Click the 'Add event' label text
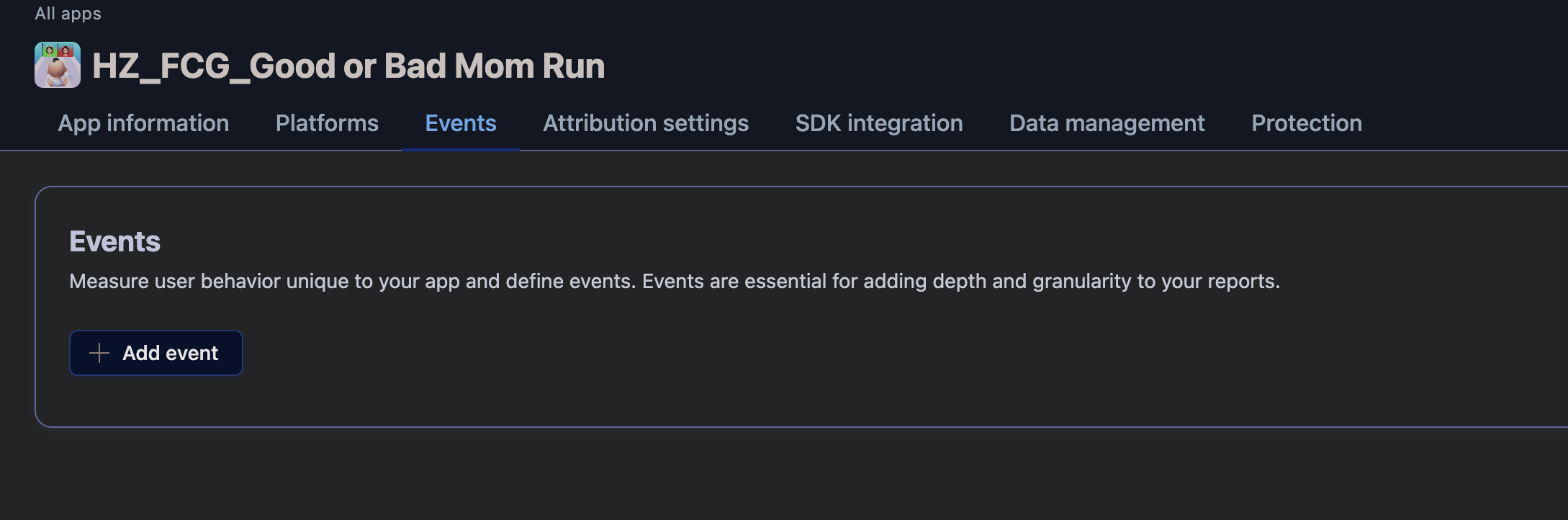 pos(170,353)
